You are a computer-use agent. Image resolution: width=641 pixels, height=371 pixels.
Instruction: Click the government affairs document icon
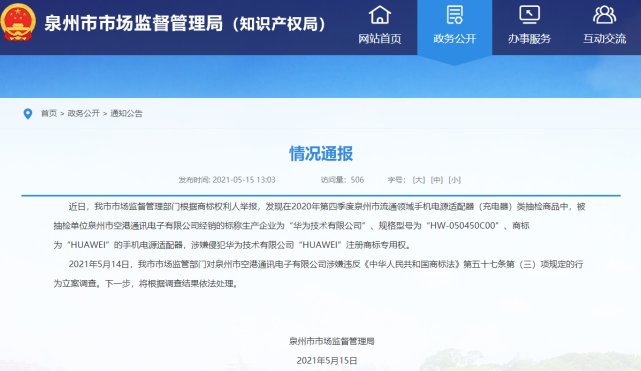click(455, 15)
